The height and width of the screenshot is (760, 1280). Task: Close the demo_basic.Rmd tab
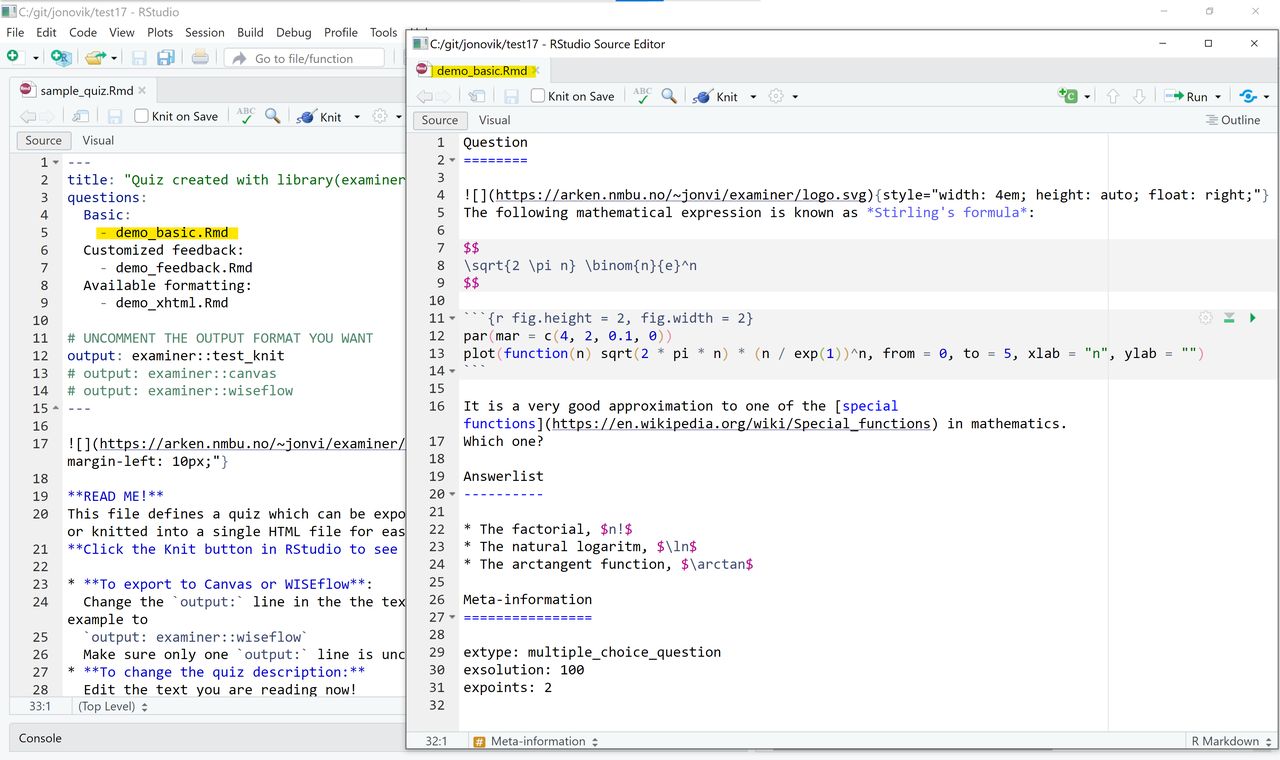point(535,70)
